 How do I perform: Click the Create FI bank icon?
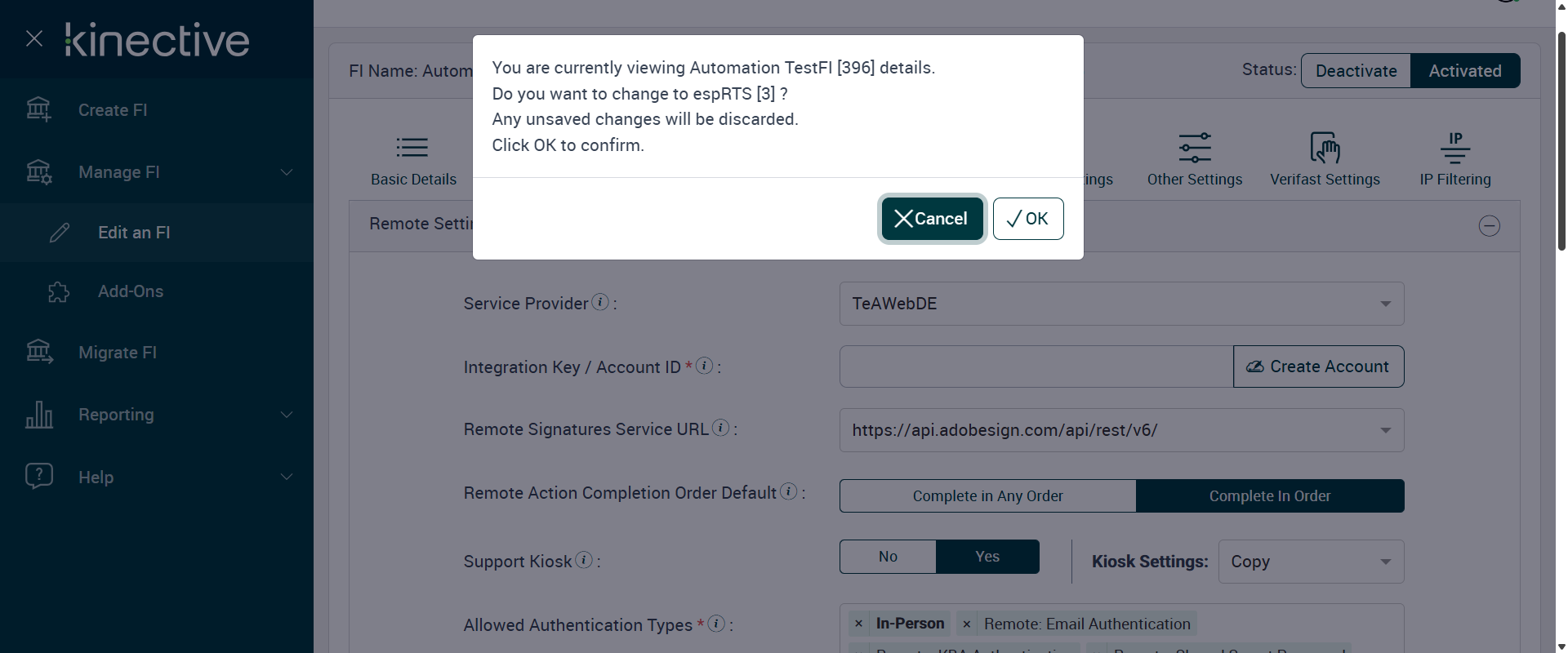38,109
